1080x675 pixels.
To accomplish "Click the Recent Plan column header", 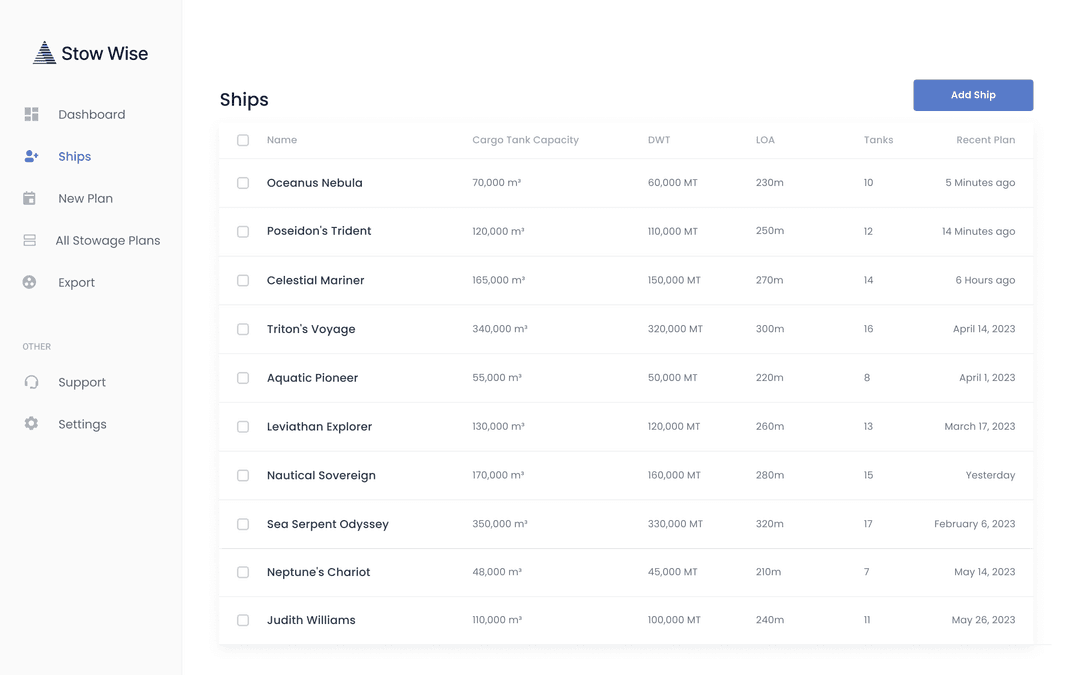I will [x=985, y=140].
